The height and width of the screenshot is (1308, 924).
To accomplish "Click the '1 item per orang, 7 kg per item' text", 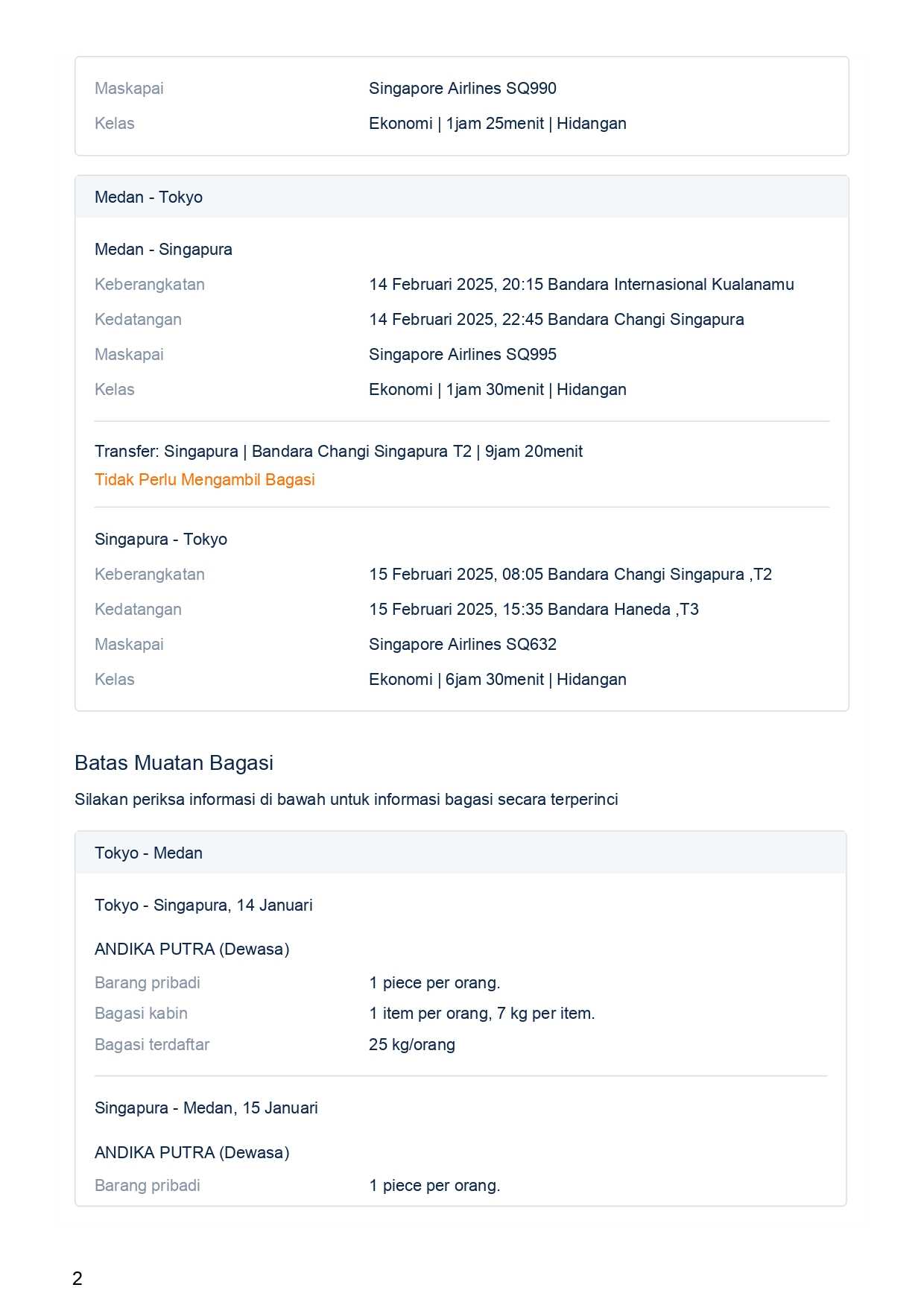I will (x=481, y=1013).
